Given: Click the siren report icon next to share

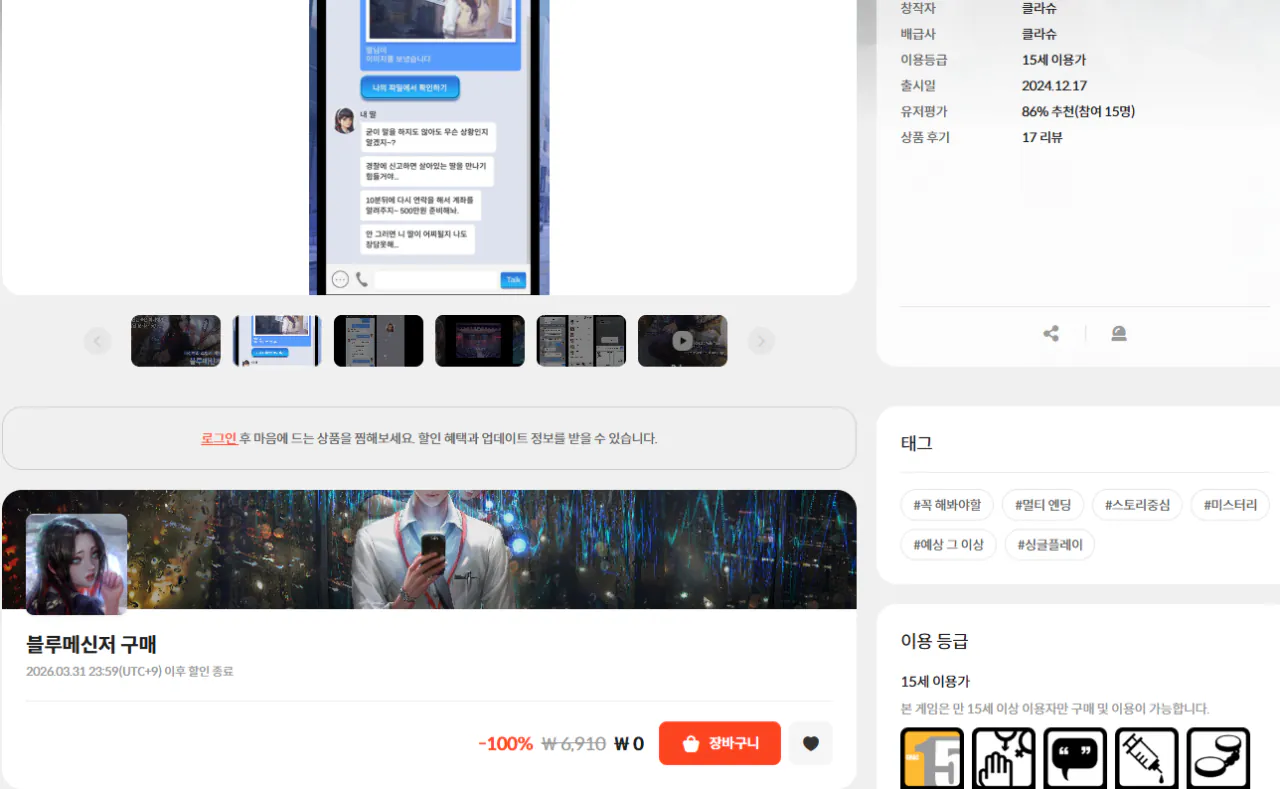Looking at the screenshot, I should [x=1118, y=333].
